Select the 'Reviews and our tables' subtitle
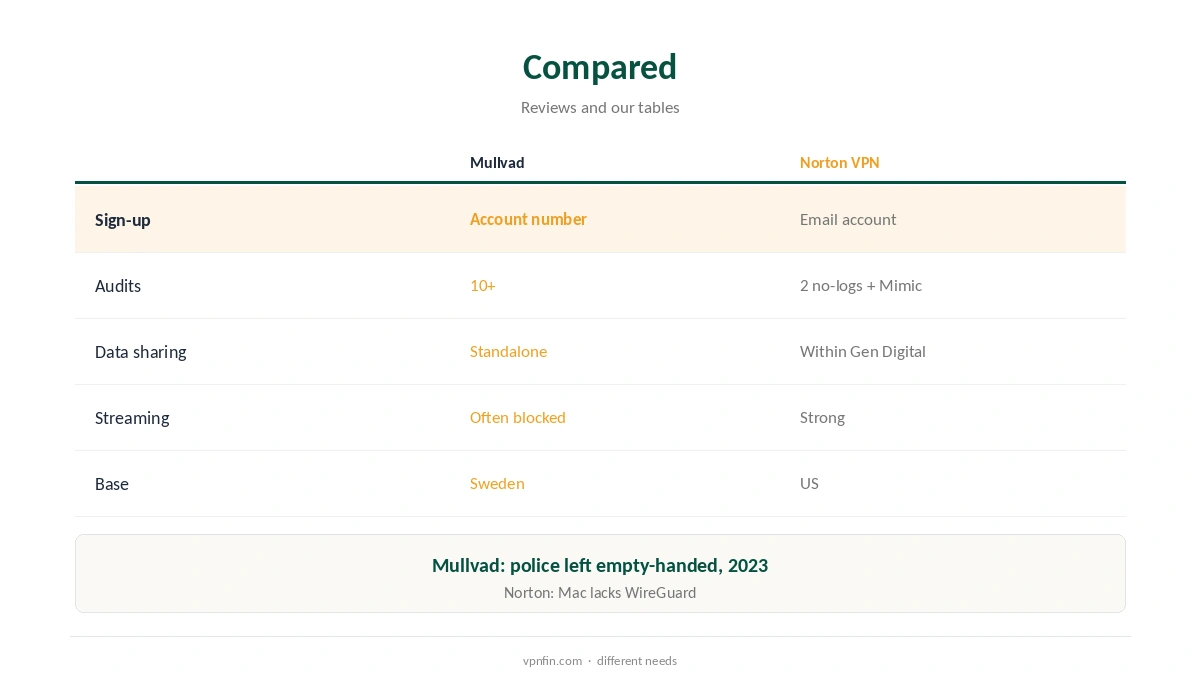The width and height of the screenshot is (1200, 680). [x=600, y=107]
